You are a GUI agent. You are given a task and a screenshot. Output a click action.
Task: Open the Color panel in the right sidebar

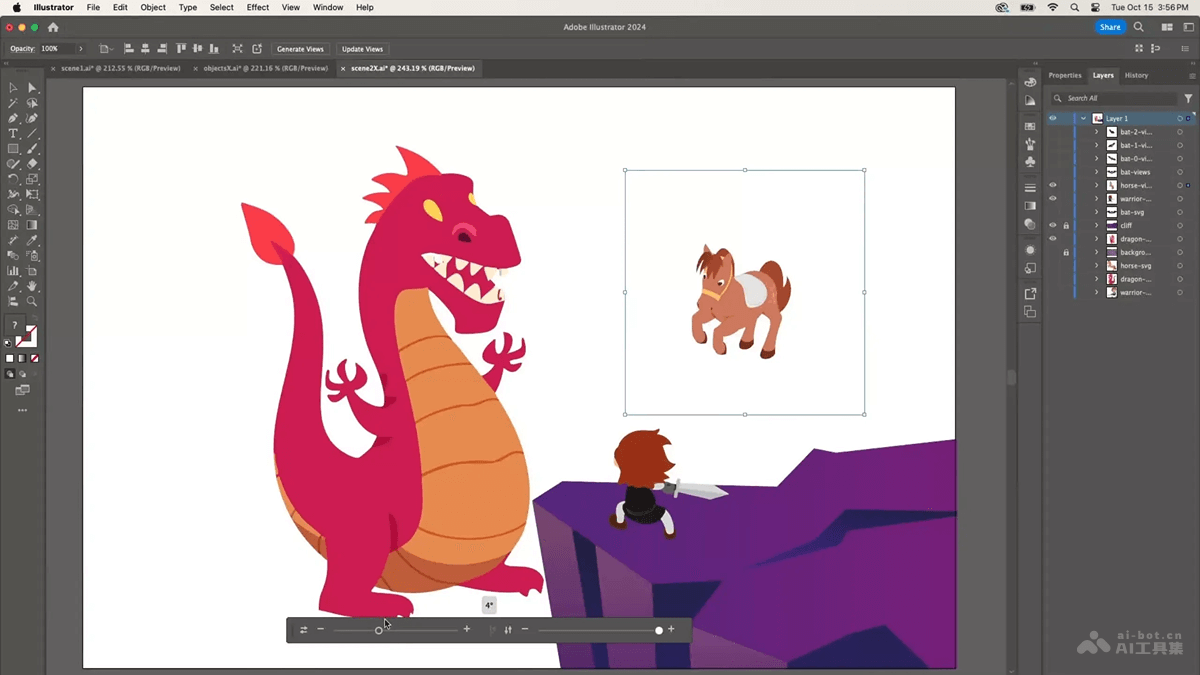click(x=1031, y=83)
